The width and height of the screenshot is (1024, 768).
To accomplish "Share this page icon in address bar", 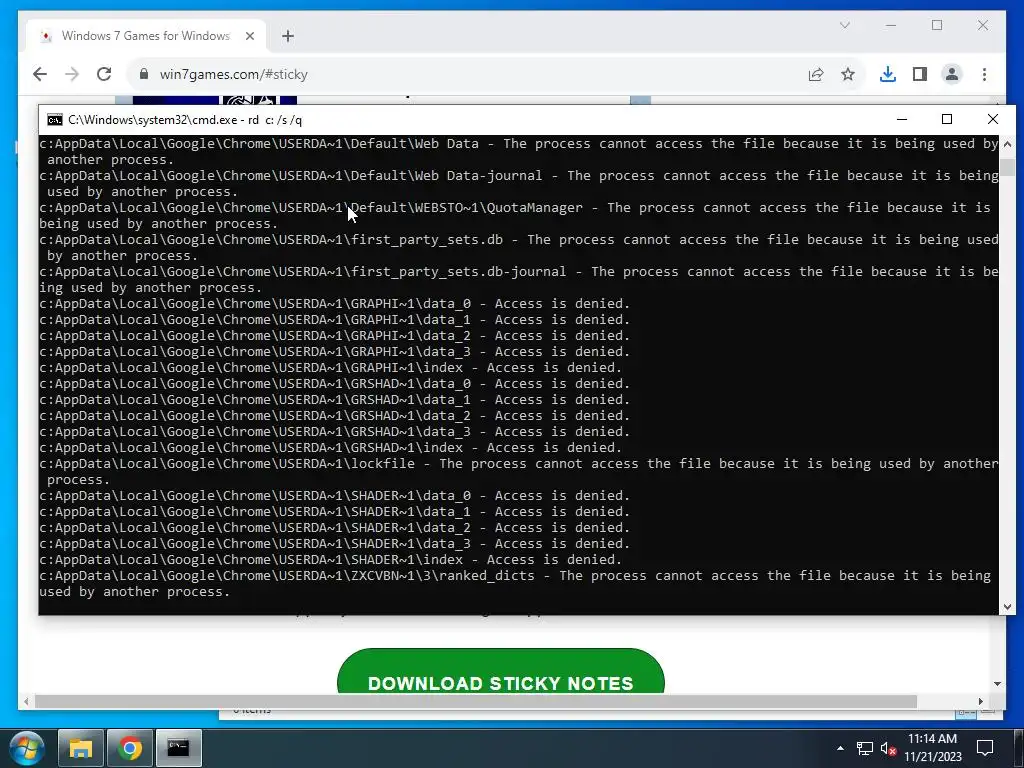I will pos(816,74).
